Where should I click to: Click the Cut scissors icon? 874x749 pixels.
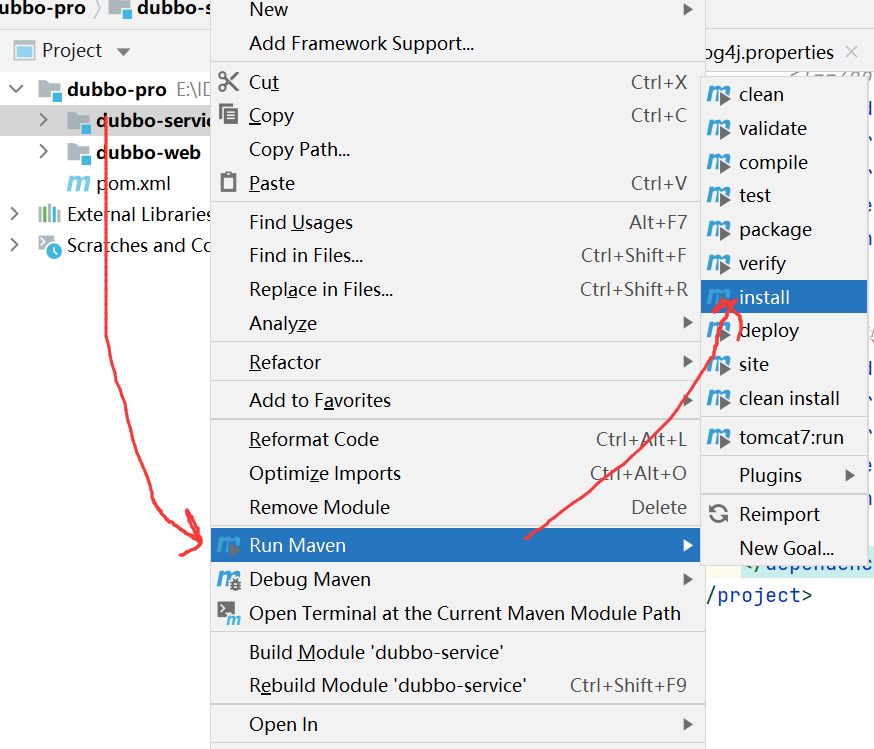tap(228, 82)
